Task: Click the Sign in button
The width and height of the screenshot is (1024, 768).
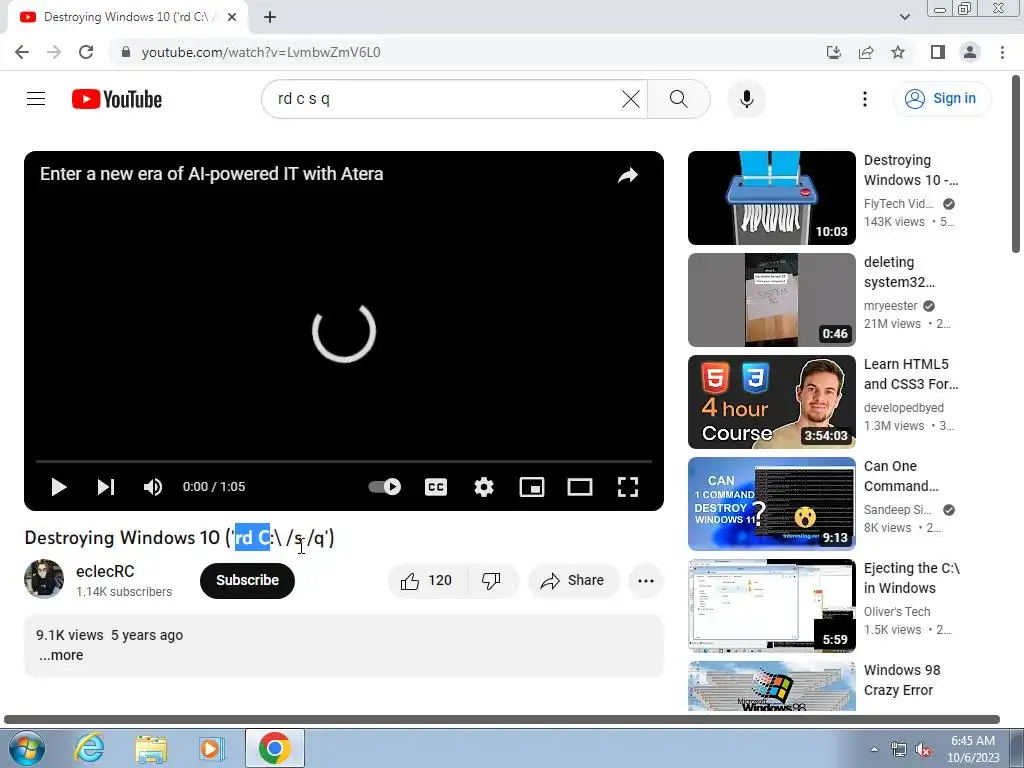Action: (941, 99)
